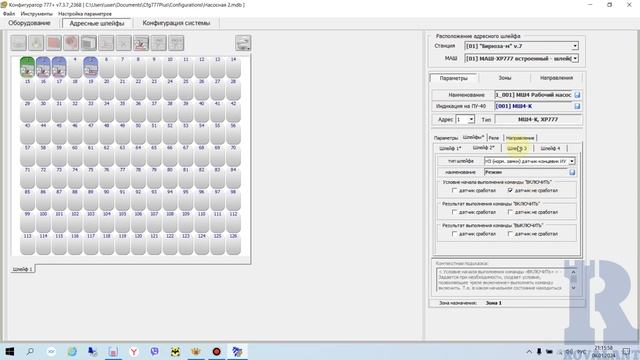The height and width of the screenshot is (360, 640).
Task: Select the Шлейф 1* tab
Action: [450, 148]
